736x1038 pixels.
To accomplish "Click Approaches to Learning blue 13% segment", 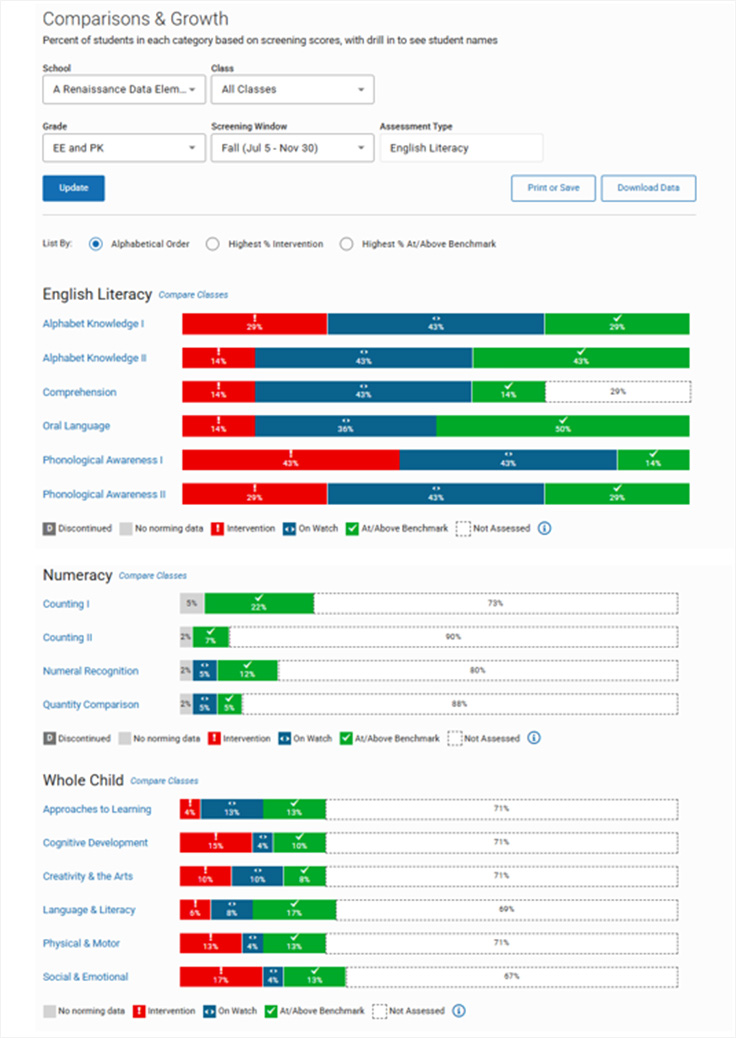I will (232, 809).
